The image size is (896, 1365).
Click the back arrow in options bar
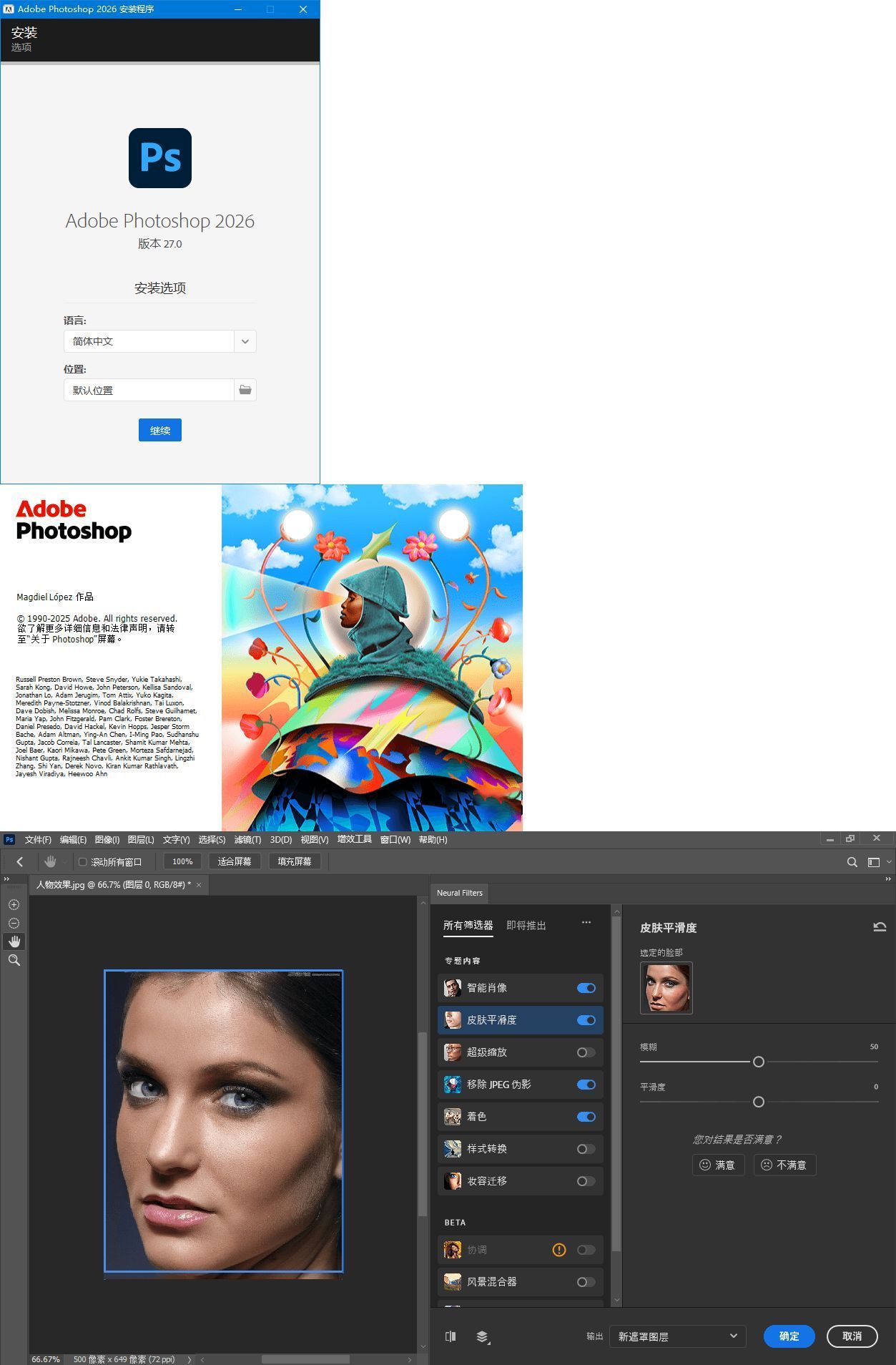click(x=20, y=862)
